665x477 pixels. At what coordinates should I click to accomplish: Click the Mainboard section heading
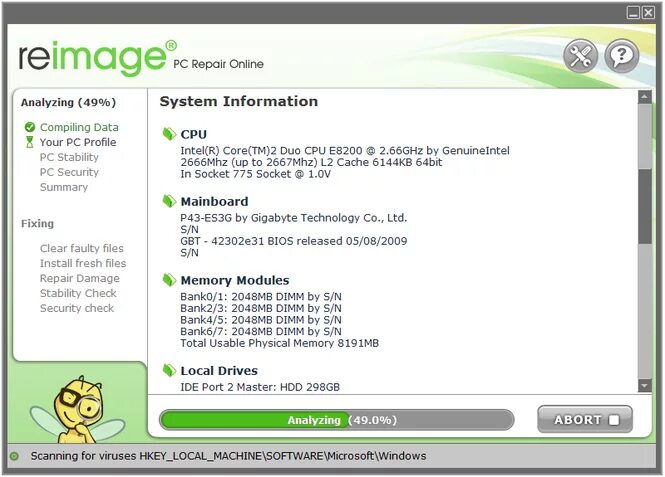pos(215,201)
